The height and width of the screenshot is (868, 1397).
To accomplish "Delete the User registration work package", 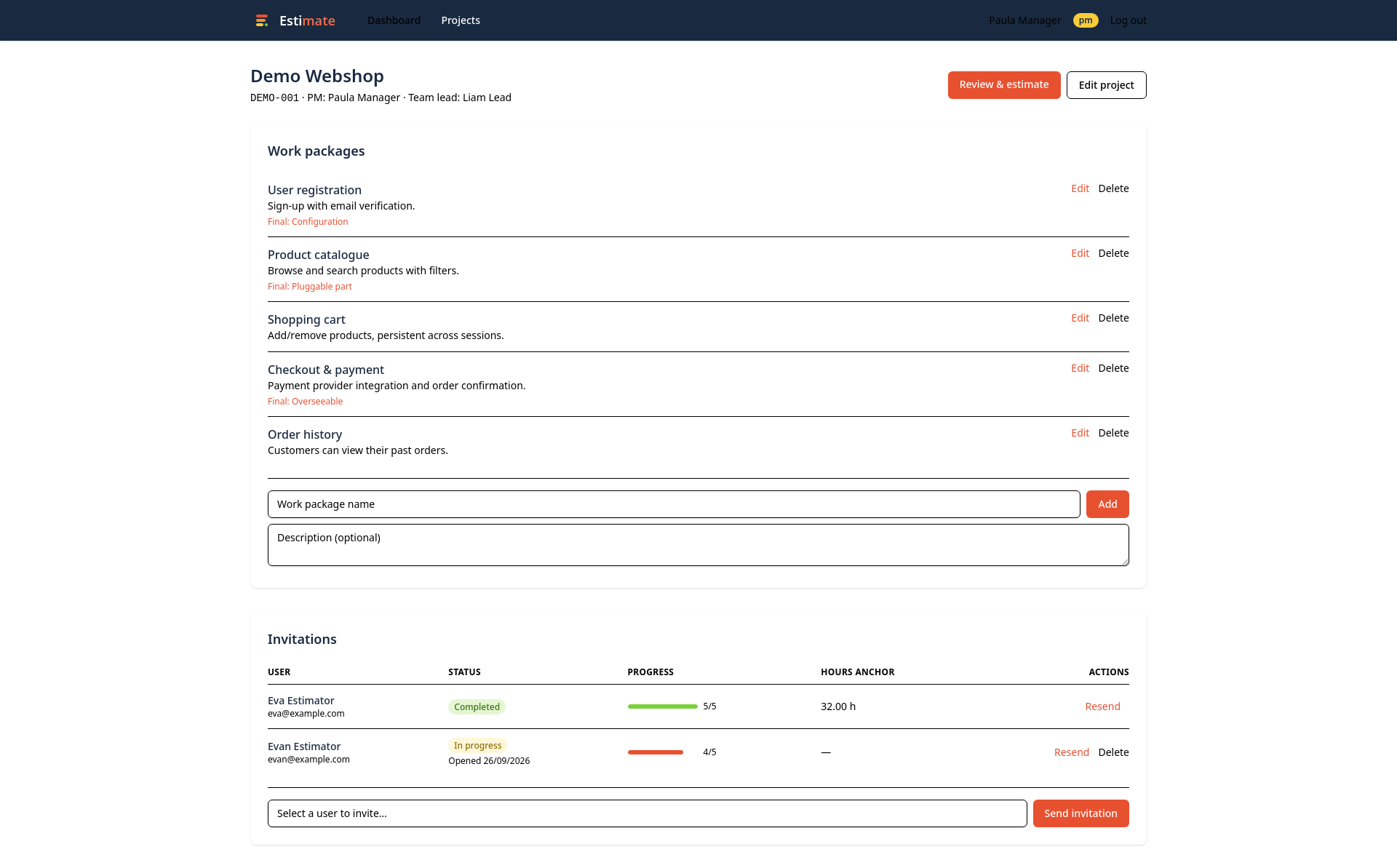I will coord(1113,188).
